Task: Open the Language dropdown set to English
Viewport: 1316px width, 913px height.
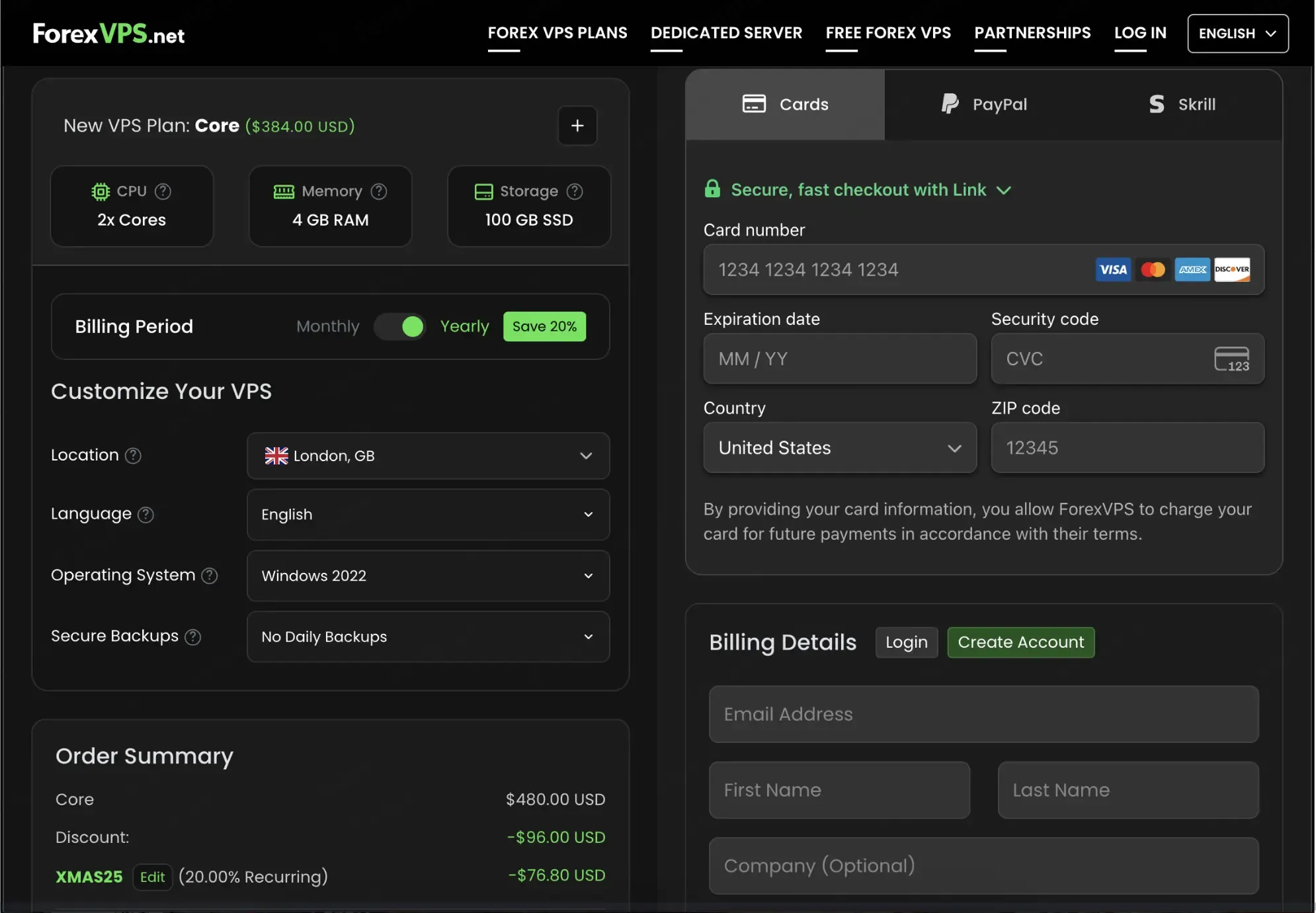Action: [428, 515]
